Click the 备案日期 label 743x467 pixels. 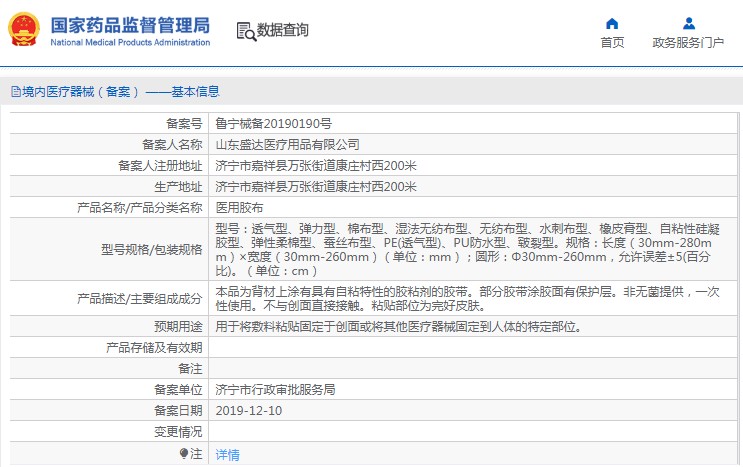click(178, 411)
